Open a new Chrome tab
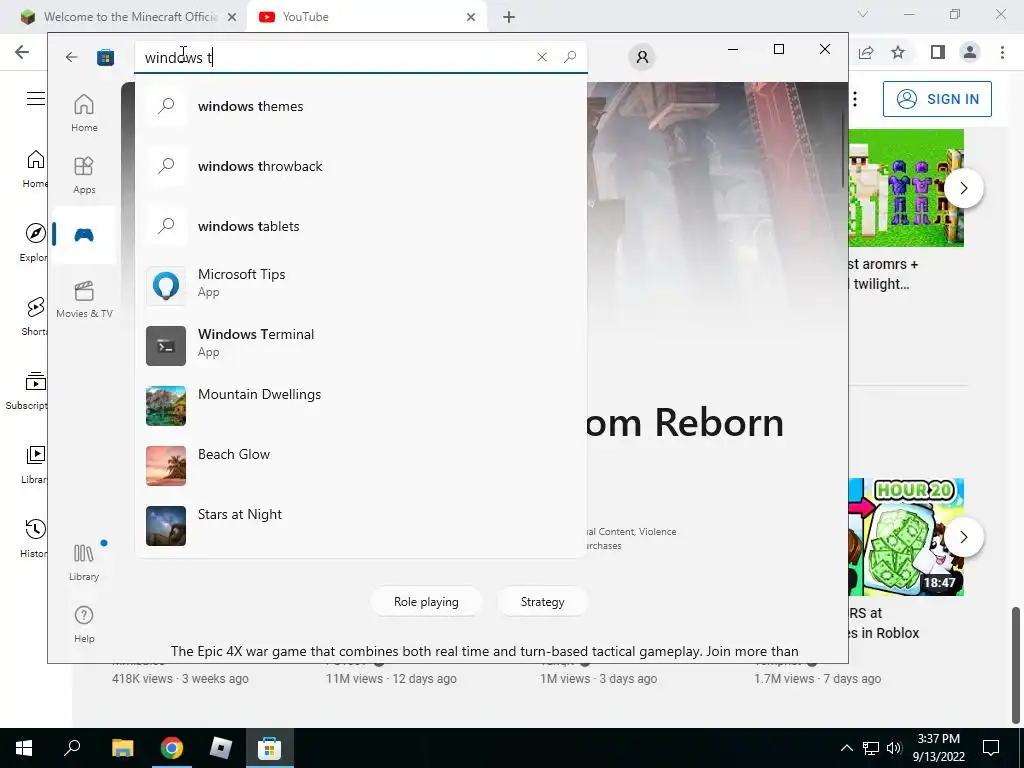The width and height of the screenshot is (1024, 768). 509,18
